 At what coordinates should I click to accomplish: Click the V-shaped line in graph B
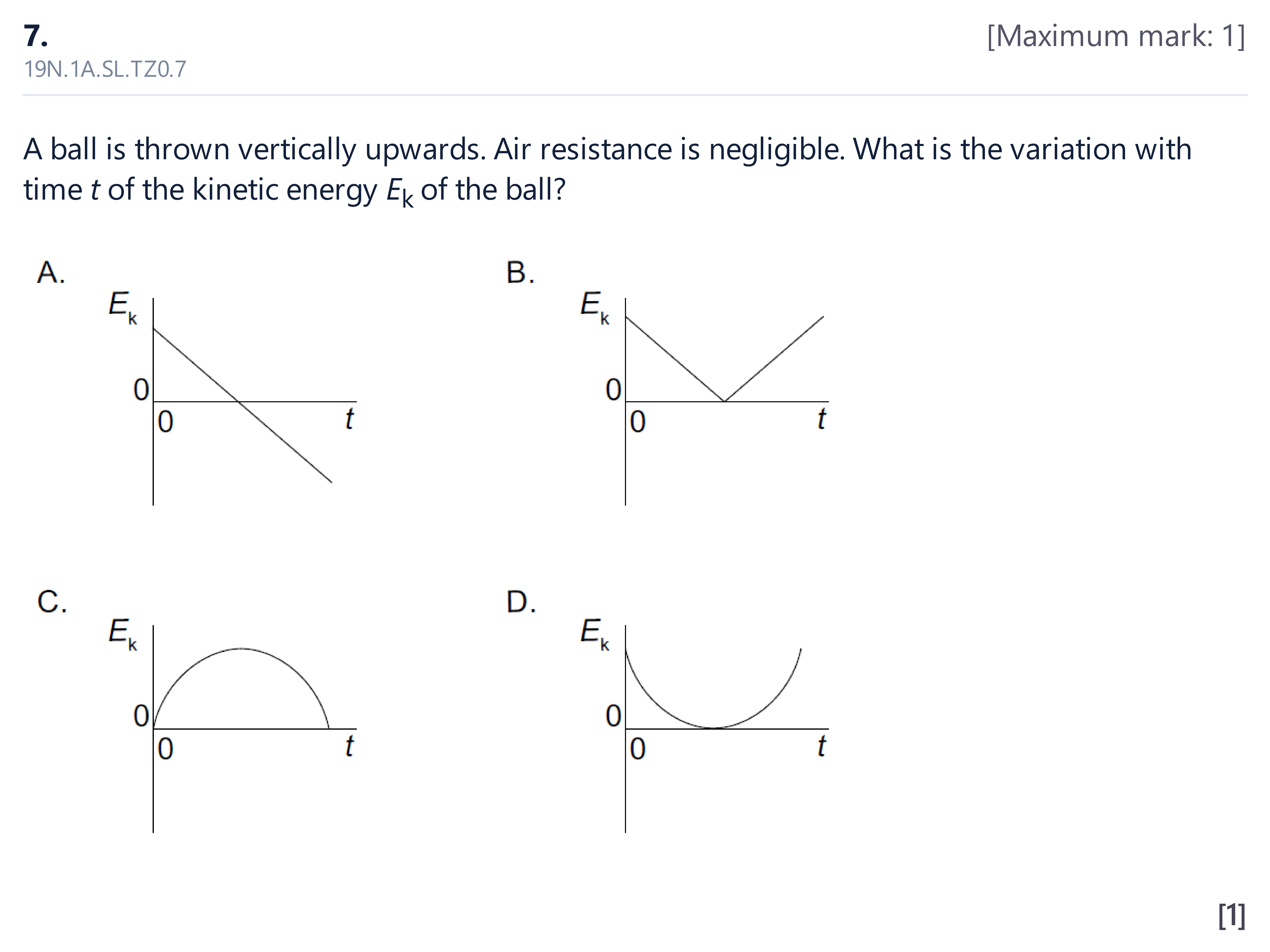pyautogui.click(x=725, y=359)
